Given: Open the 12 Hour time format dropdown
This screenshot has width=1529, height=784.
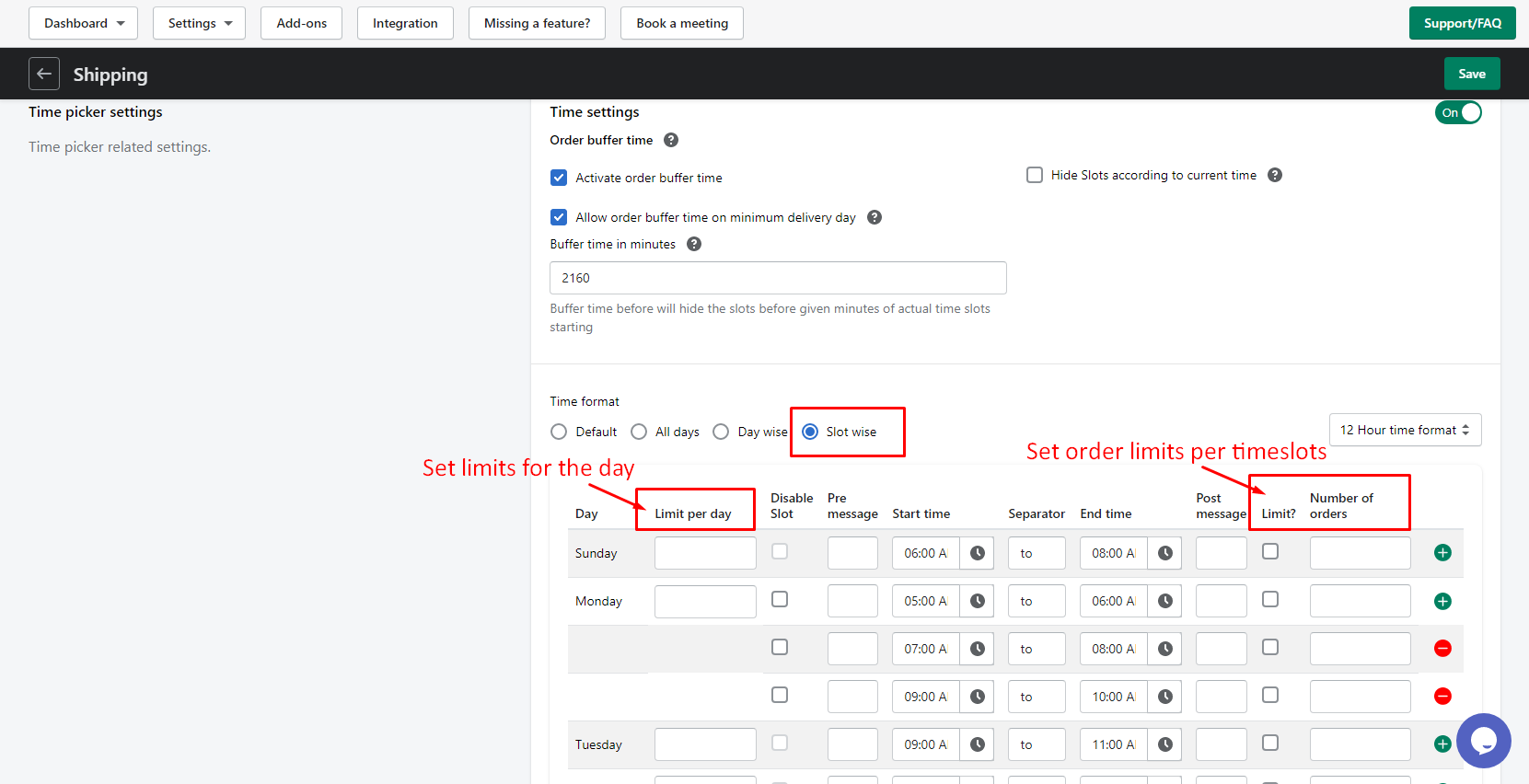Looking at the screenshot, I should [x=1405, y=430].
